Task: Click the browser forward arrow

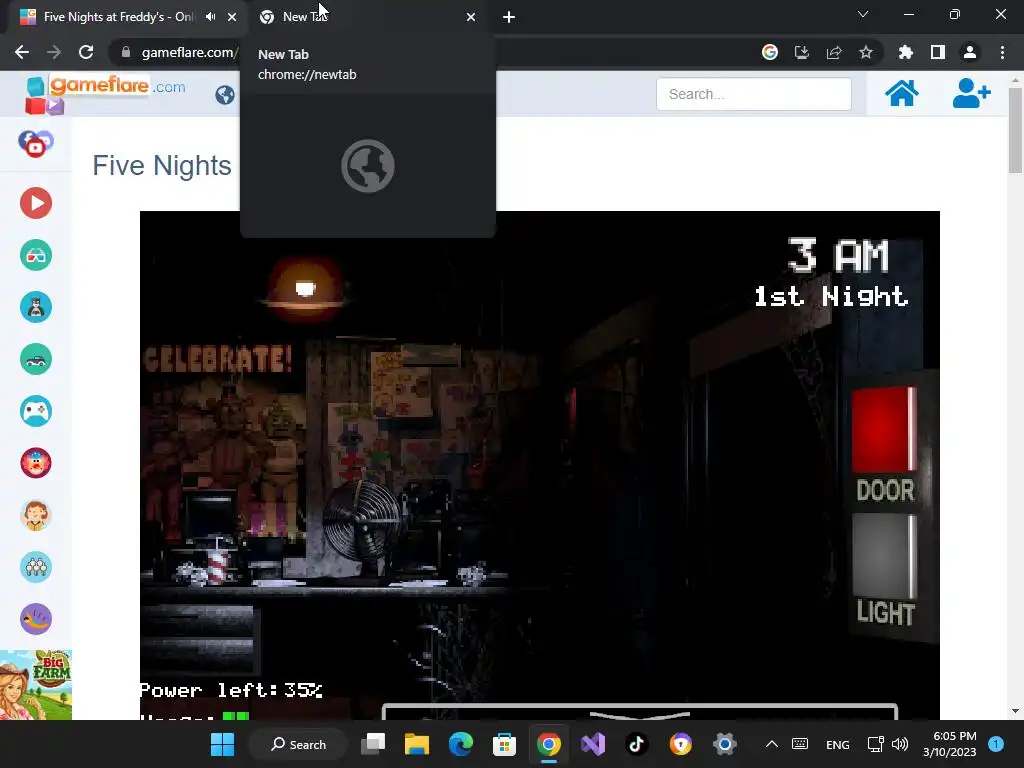Action: 54,52
